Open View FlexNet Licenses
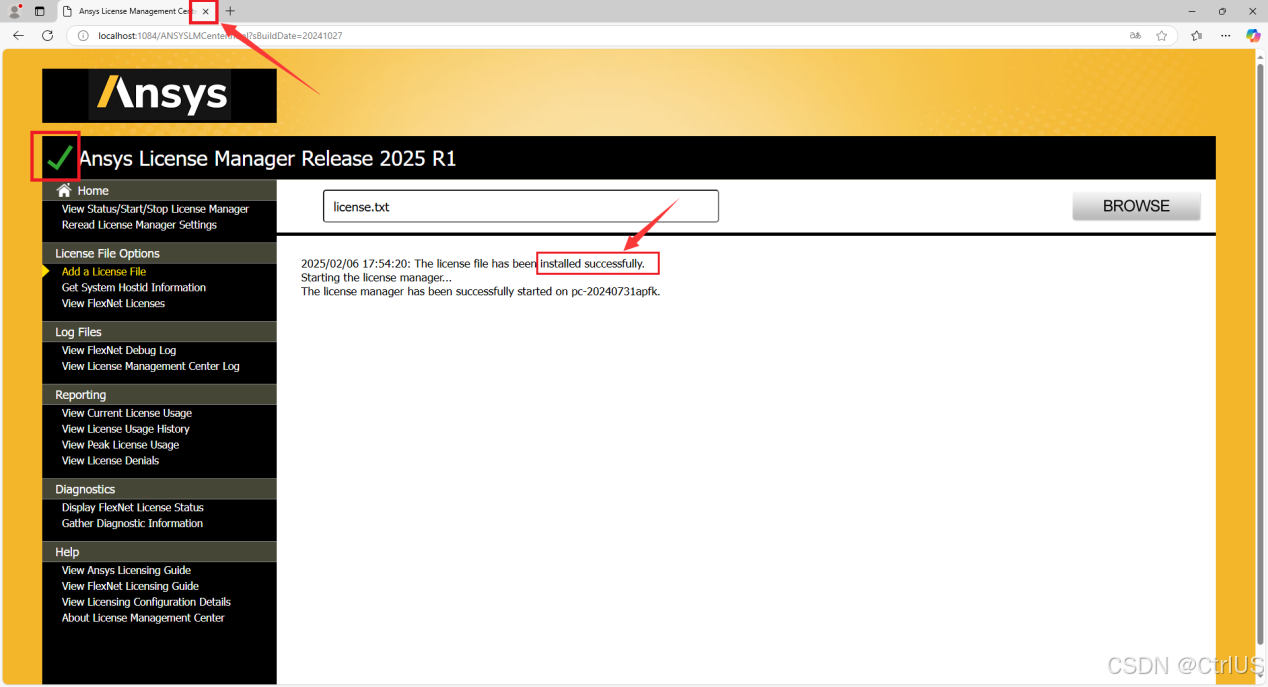 [113, 304]
